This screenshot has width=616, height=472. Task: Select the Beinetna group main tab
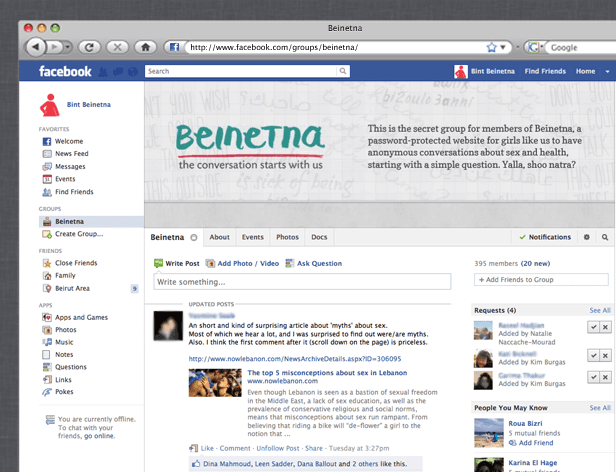click(174, 237)
